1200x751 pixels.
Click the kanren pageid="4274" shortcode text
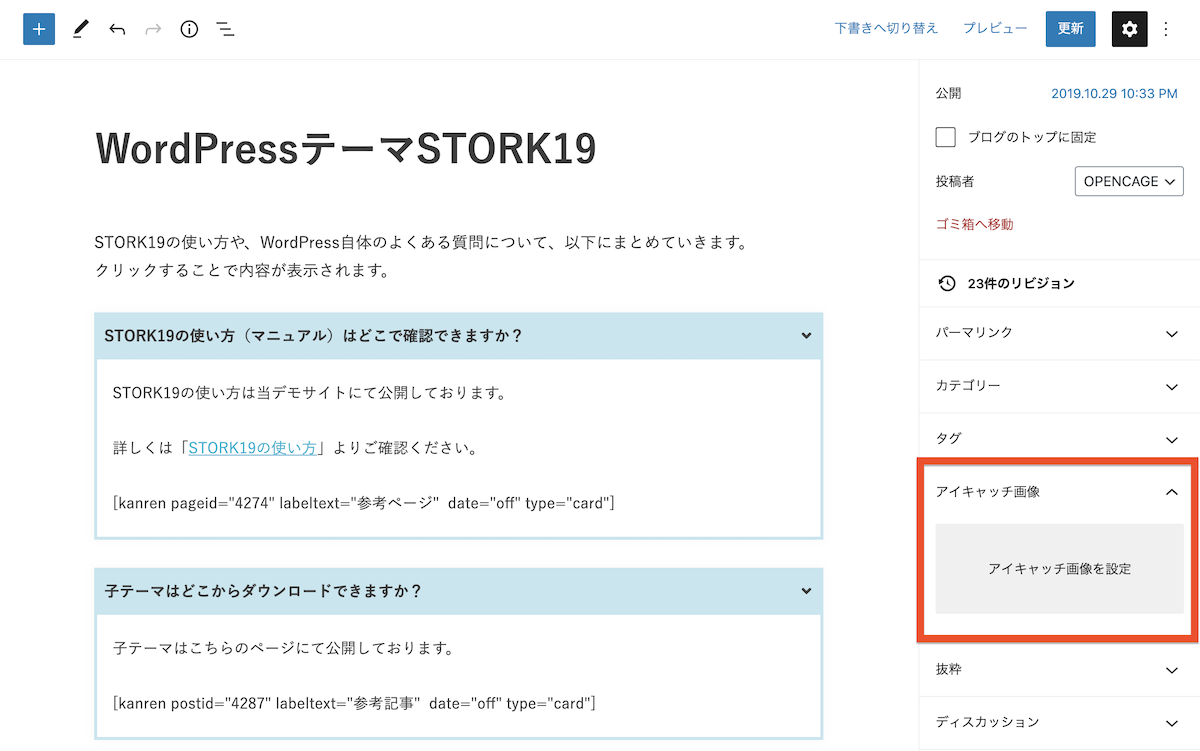(x=364, y=503)
